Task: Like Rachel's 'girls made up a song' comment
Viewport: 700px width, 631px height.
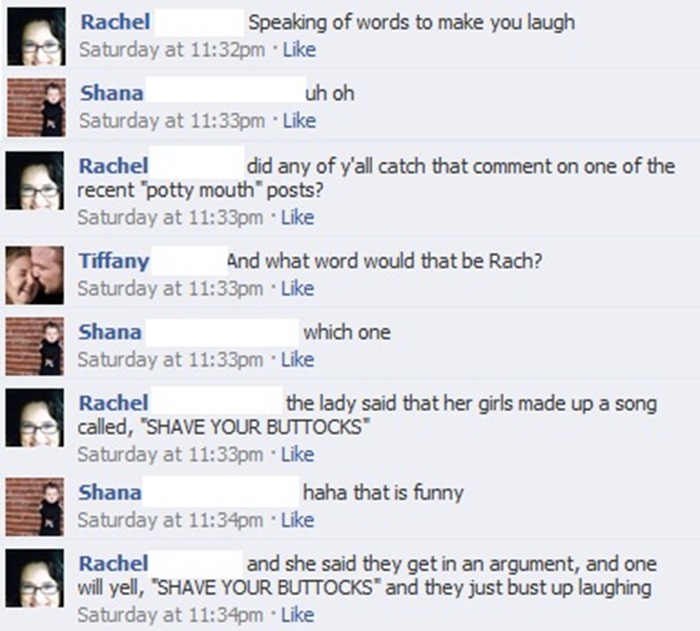Action: coord(300,454)
